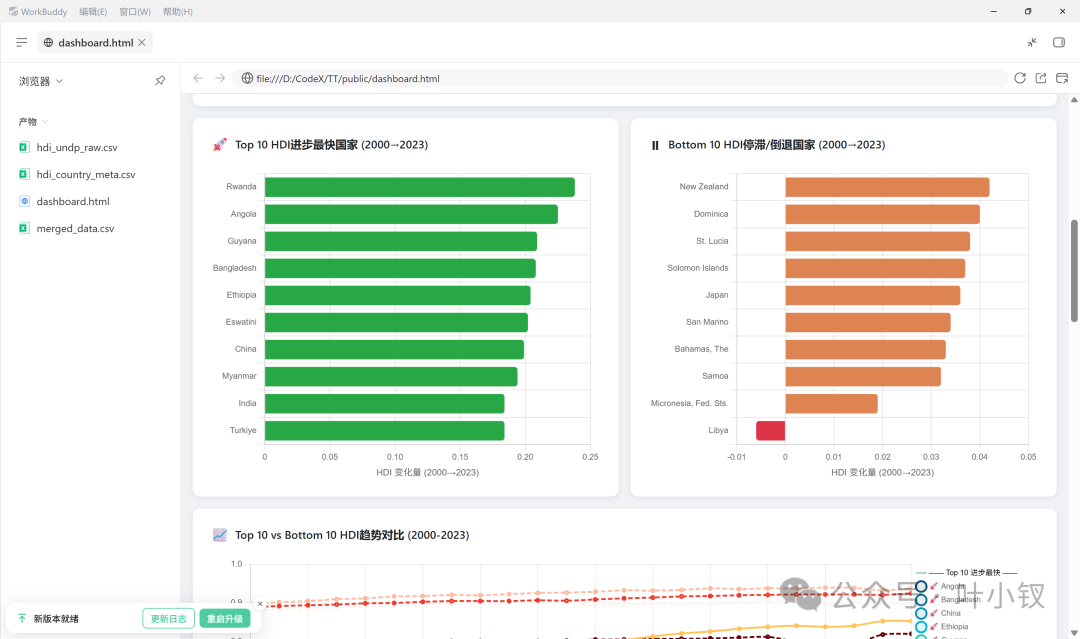Click the merged_data.csv spreadsheet icon
This screenshot has width=1080, height=639.
point(24,229)
